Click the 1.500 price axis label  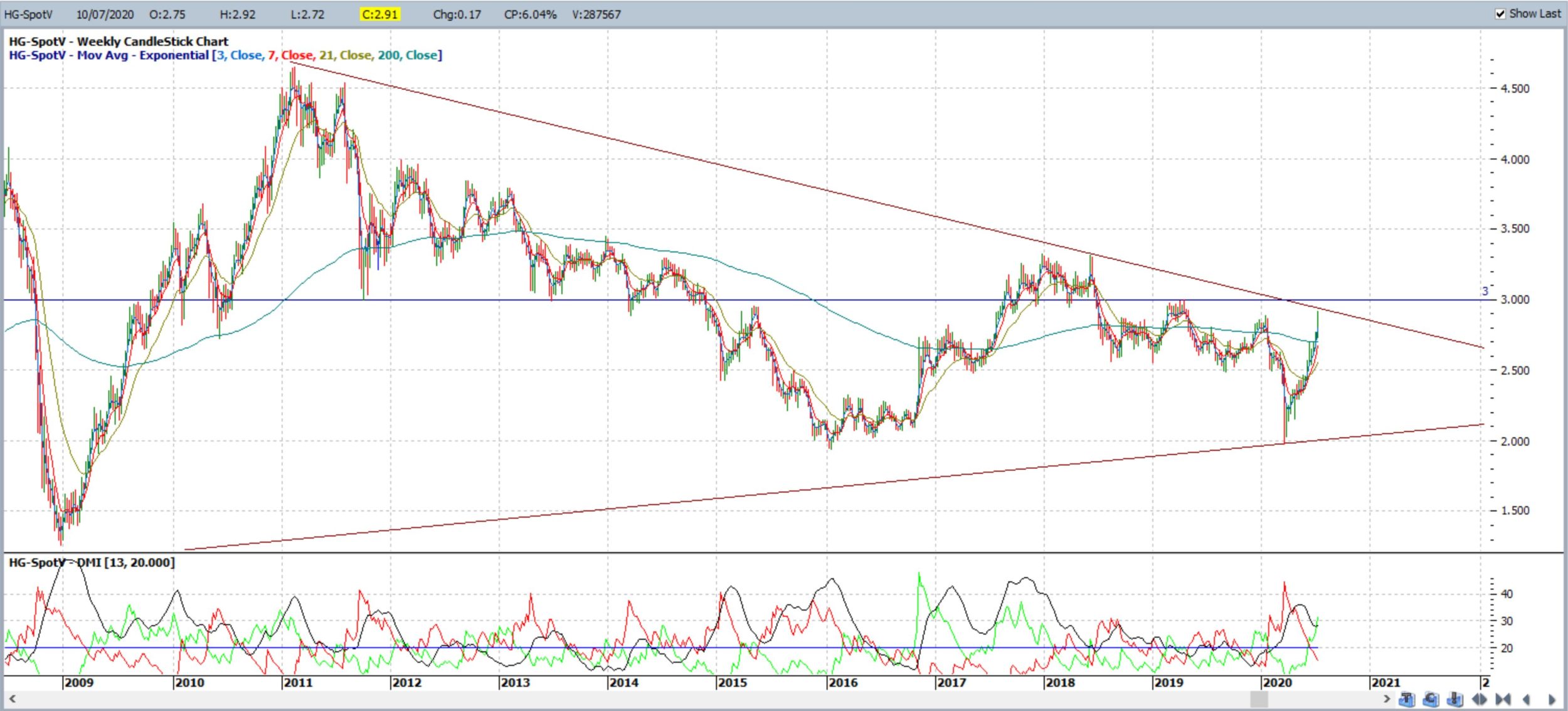1515,510
